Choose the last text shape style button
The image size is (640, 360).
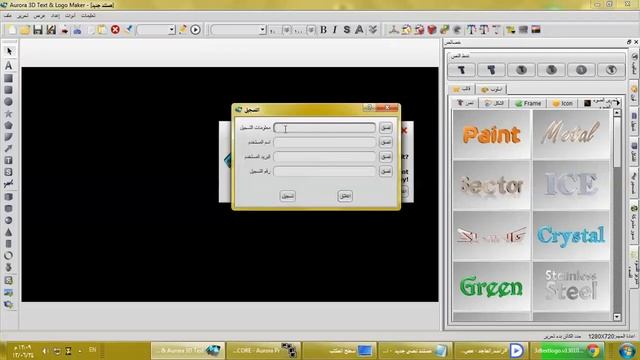coord(611,70)
